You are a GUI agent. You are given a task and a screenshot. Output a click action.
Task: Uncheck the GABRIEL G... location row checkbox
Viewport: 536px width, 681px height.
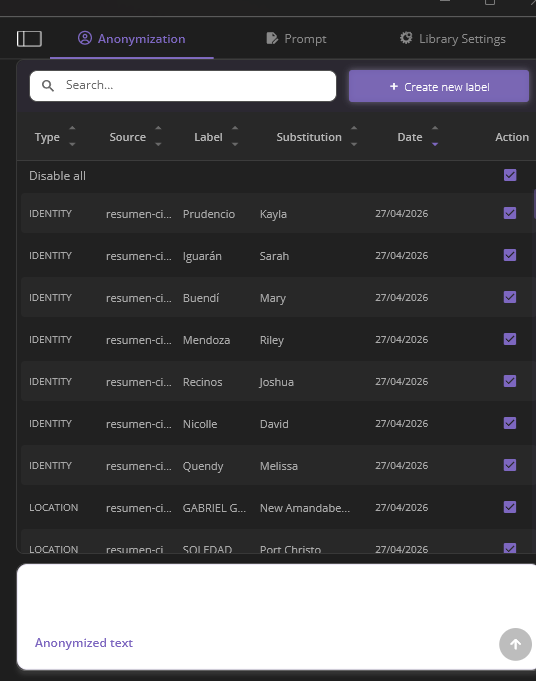click(x=510, y=507)
